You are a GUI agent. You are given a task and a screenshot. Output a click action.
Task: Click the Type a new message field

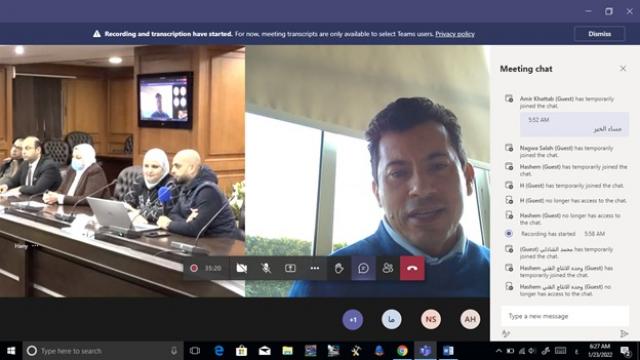point(565,316)
